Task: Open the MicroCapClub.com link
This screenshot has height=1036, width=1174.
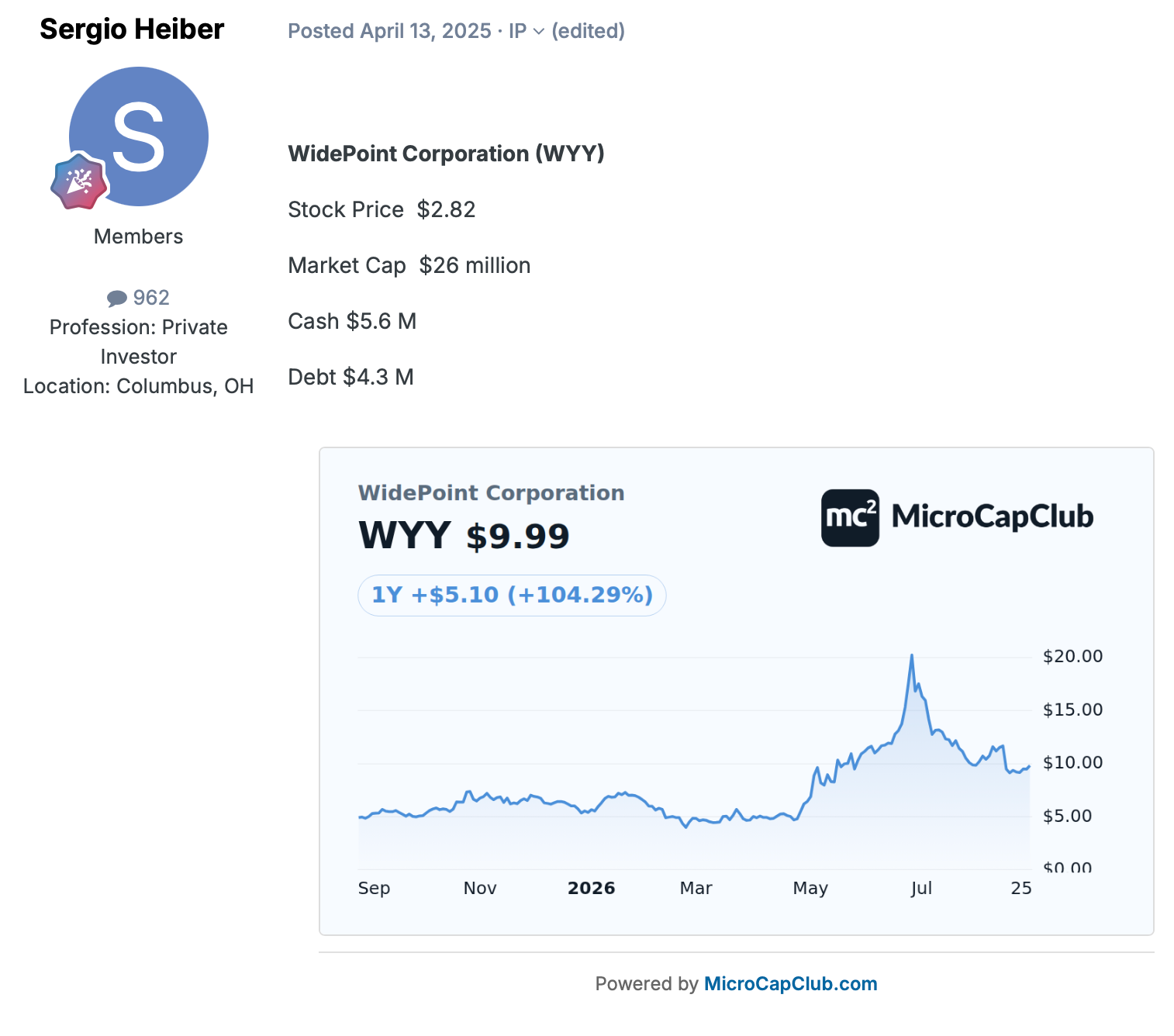Action: (790, 983)
